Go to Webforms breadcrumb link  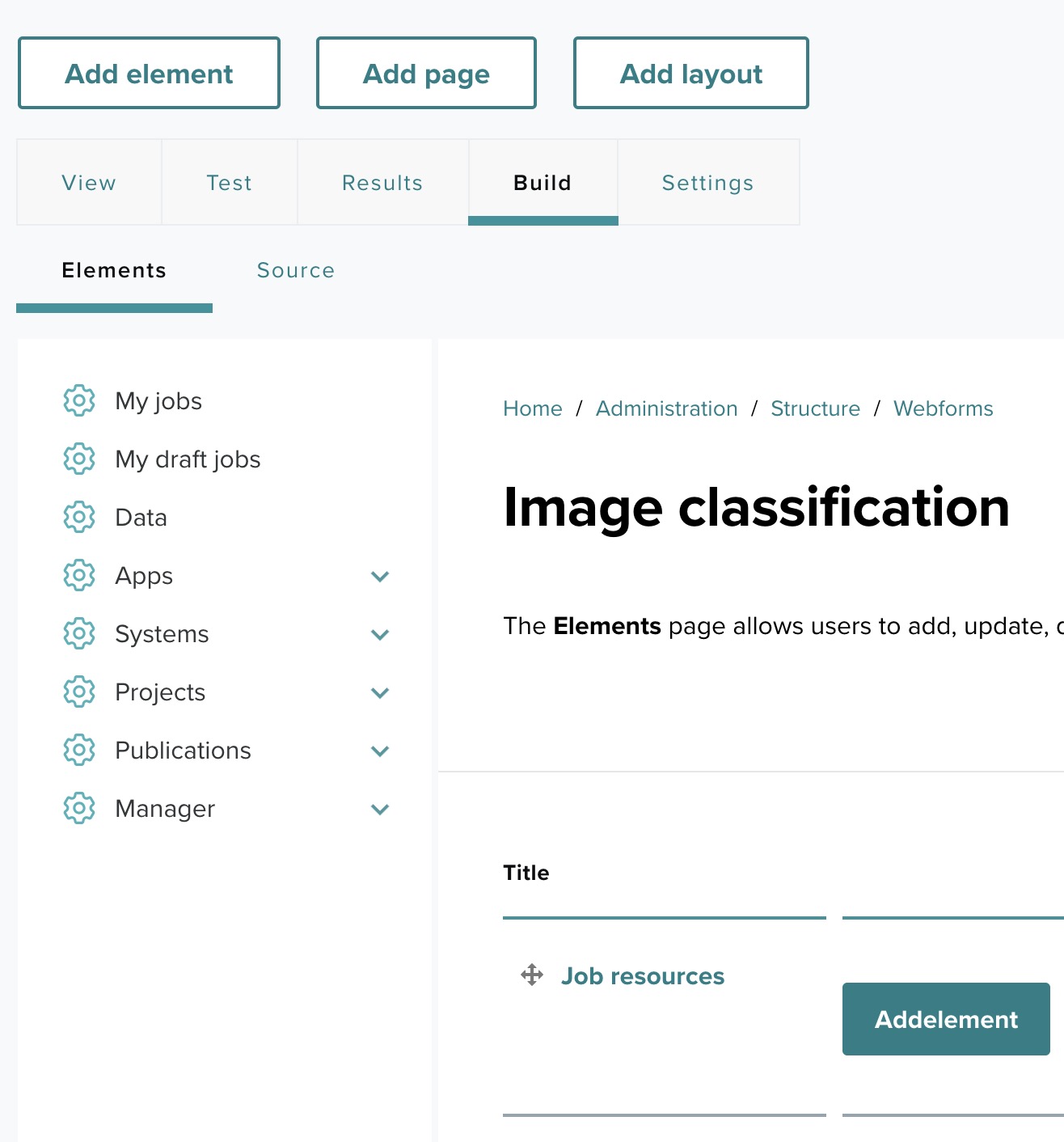tap(943, 408)
